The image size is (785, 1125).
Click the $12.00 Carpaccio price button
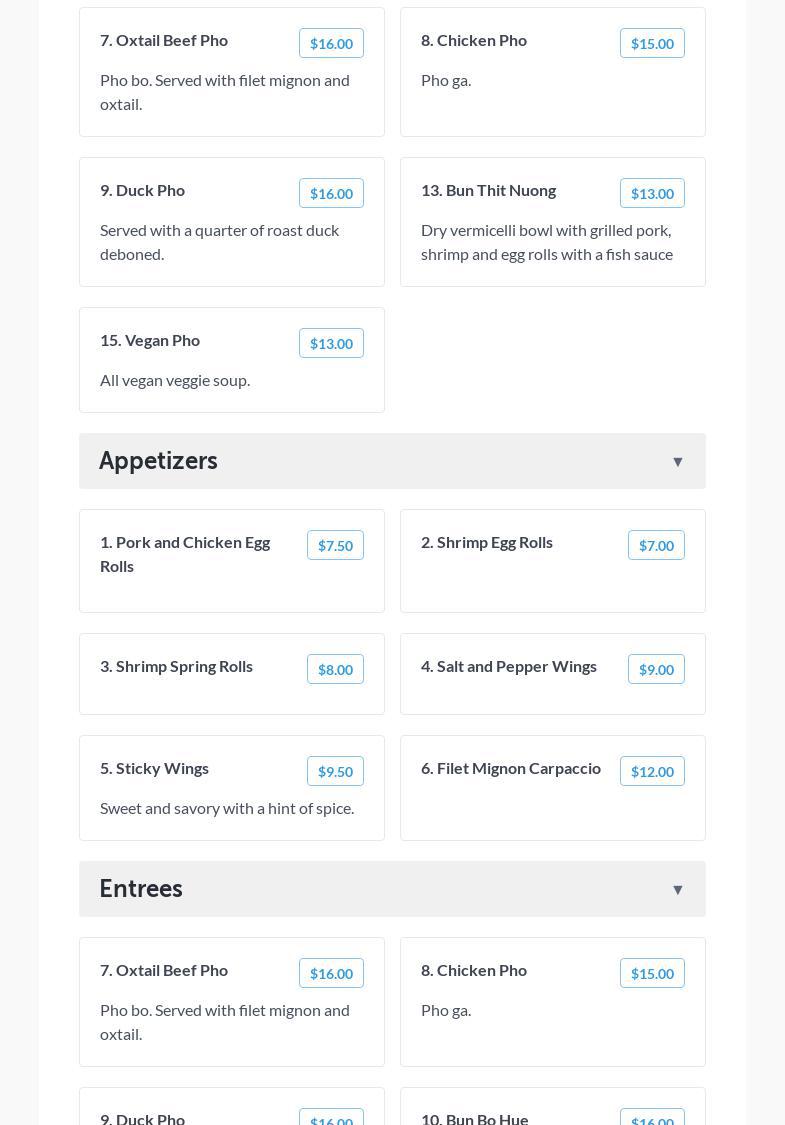652,771
